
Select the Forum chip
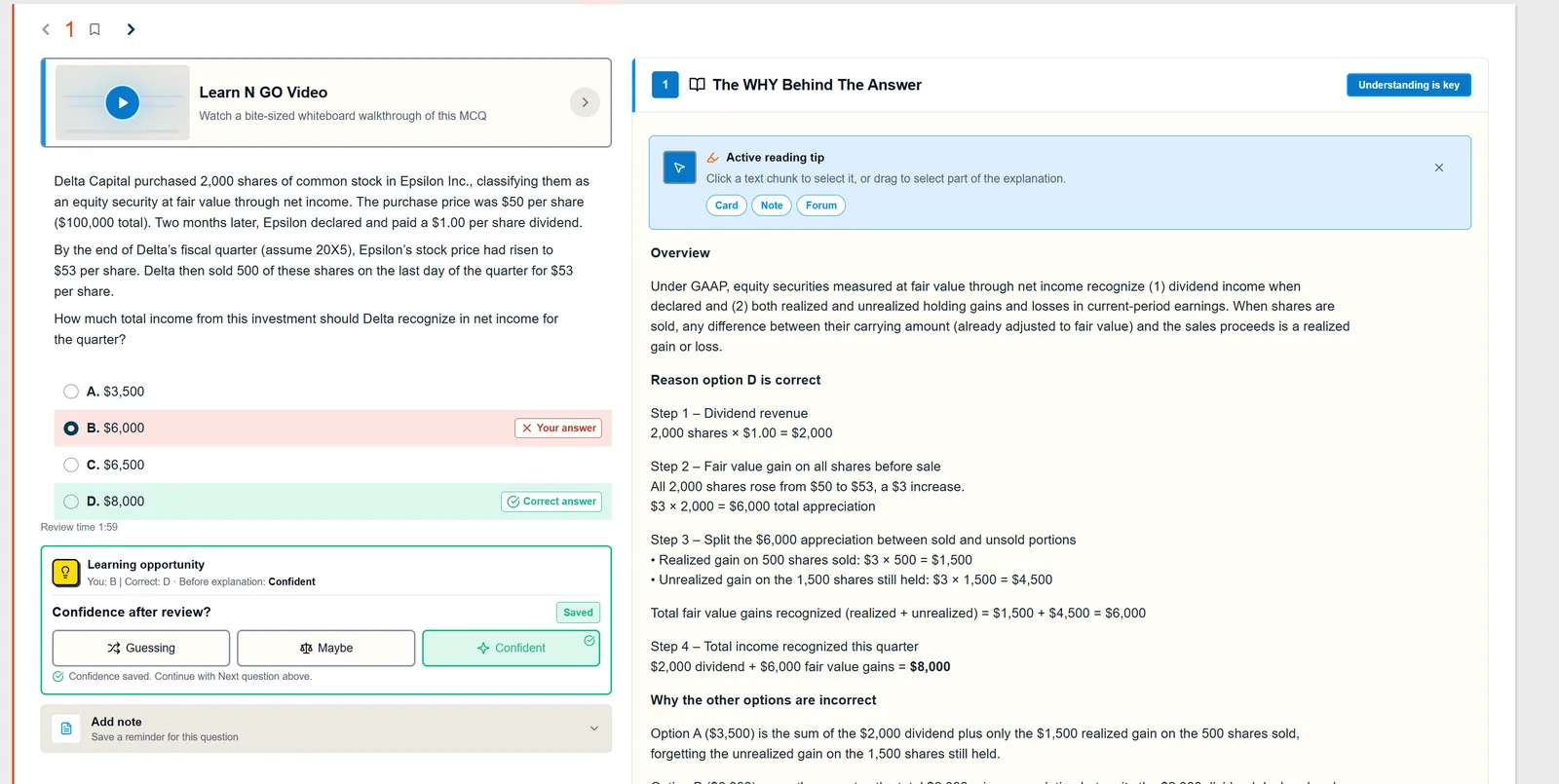point(821,205)
